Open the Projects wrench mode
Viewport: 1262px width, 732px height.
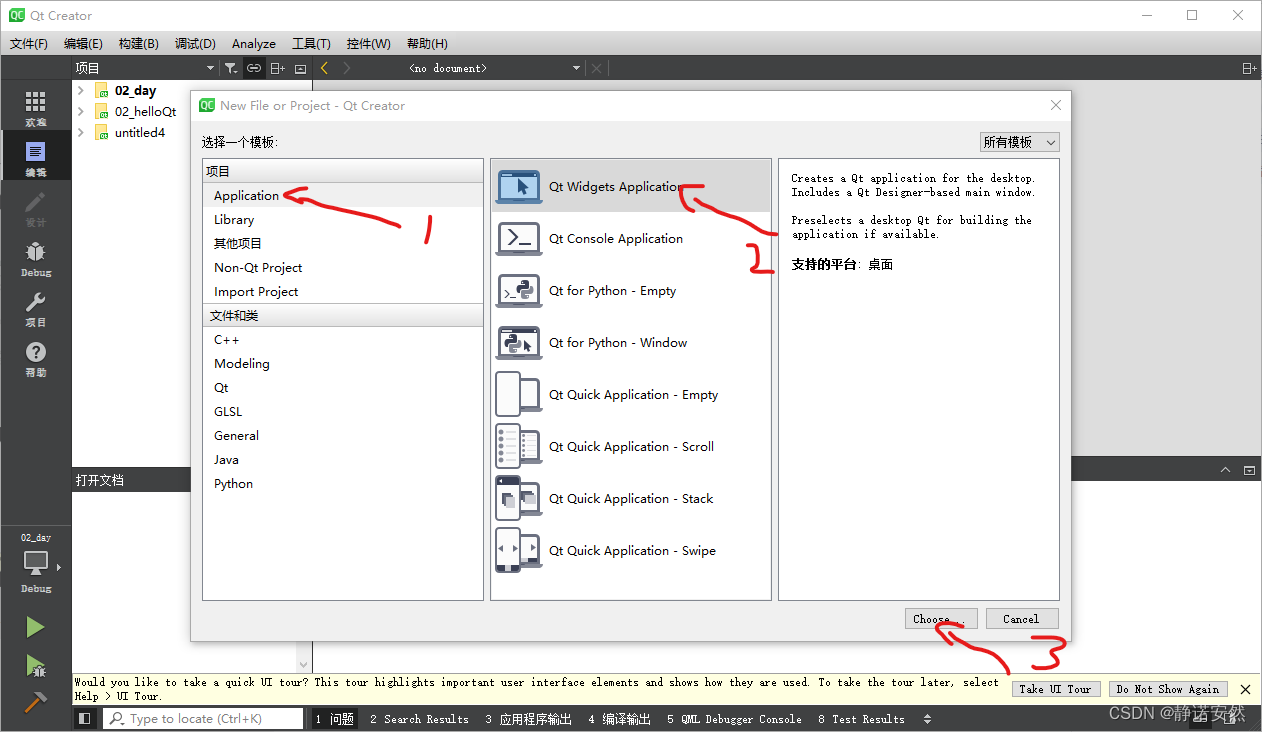click(35, 308)
